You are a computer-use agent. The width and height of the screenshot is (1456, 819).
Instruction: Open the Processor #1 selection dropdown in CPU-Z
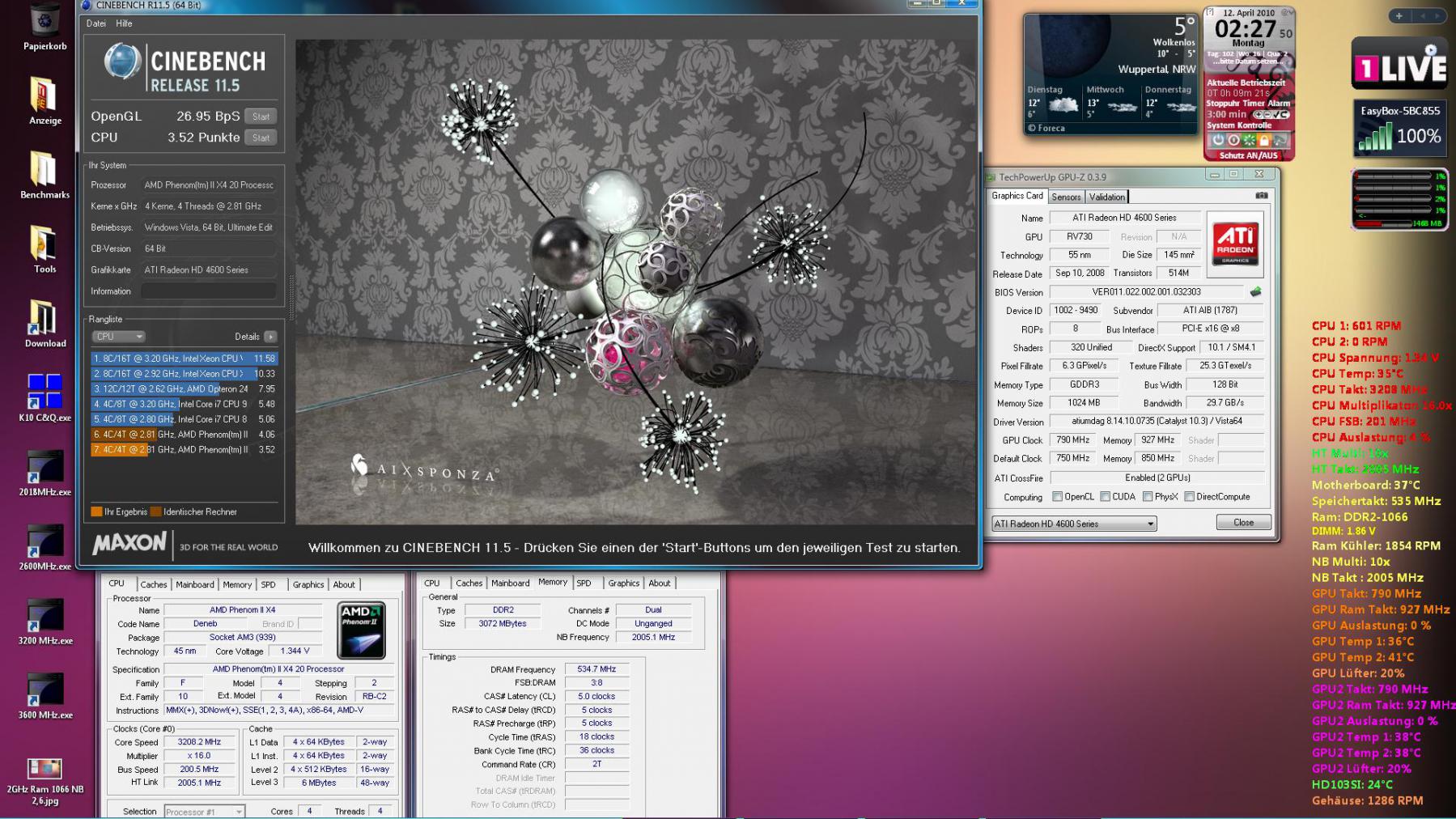[204, 812]
